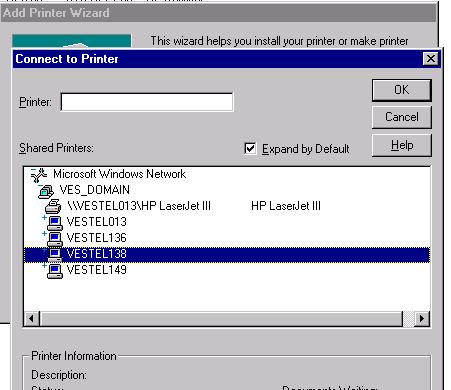This screenshot has height=390, width=451.
Task: Select the VESTEL136 tree row text
Action: (97, 238)
